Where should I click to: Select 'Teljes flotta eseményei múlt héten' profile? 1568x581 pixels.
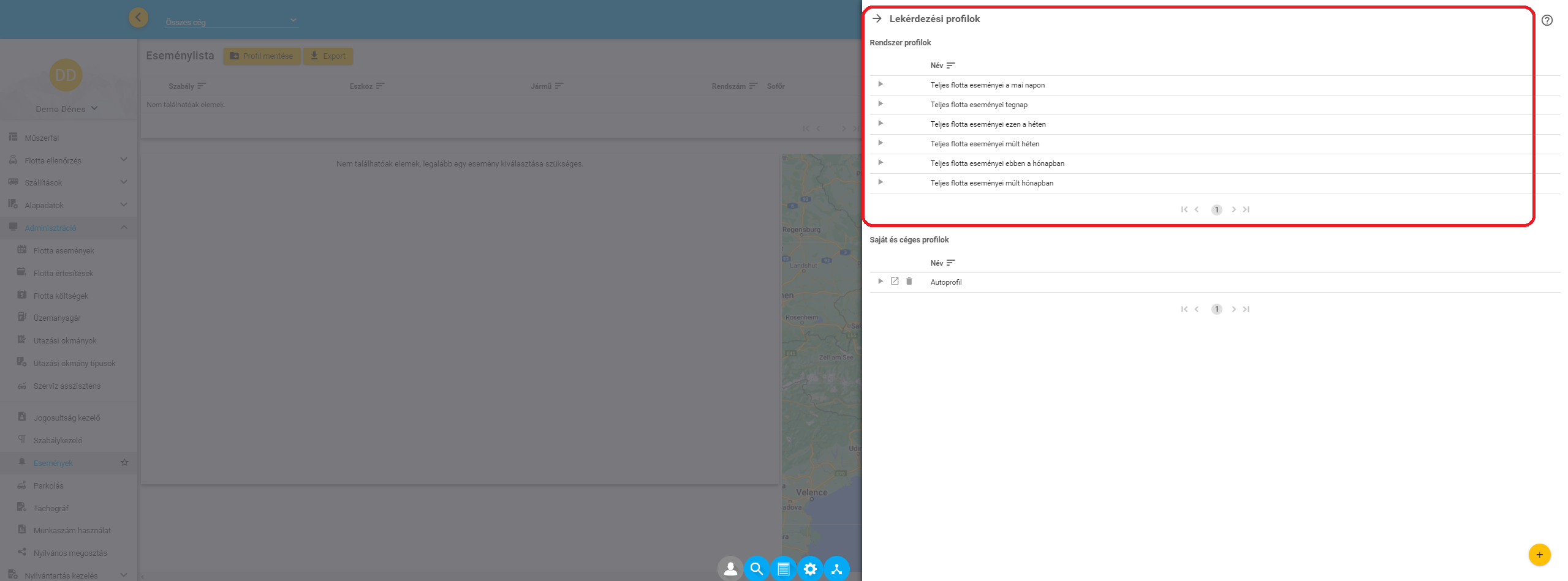tap(985, 144)
